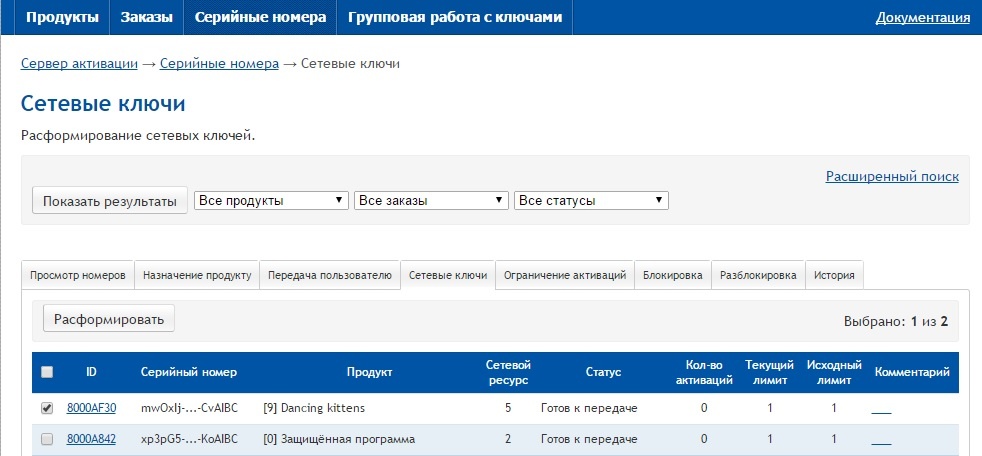Expand the Все продукты dropdown
982x456 pixels.
click(x=271, y=201)
